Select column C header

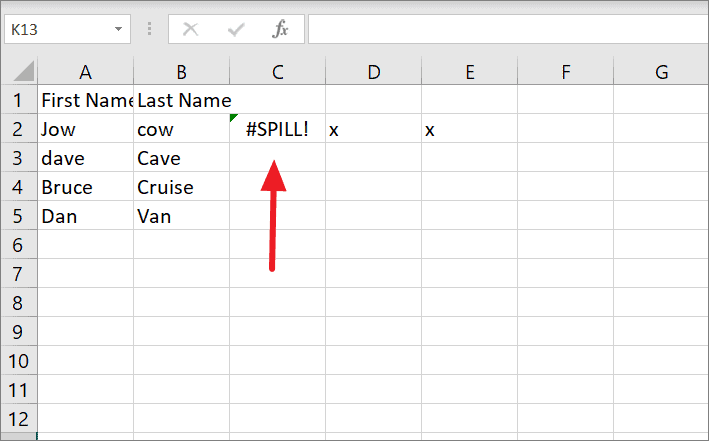coord(278,71)
